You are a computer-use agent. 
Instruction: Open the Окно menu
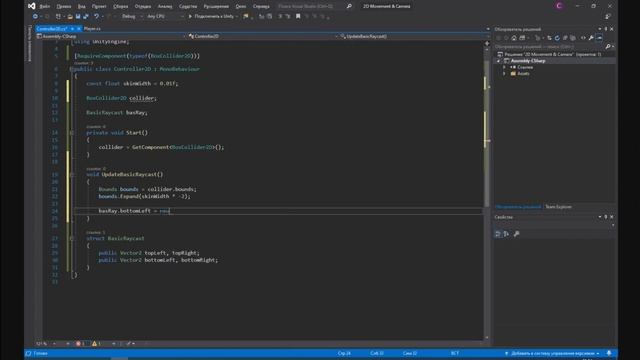coord(241,7)
